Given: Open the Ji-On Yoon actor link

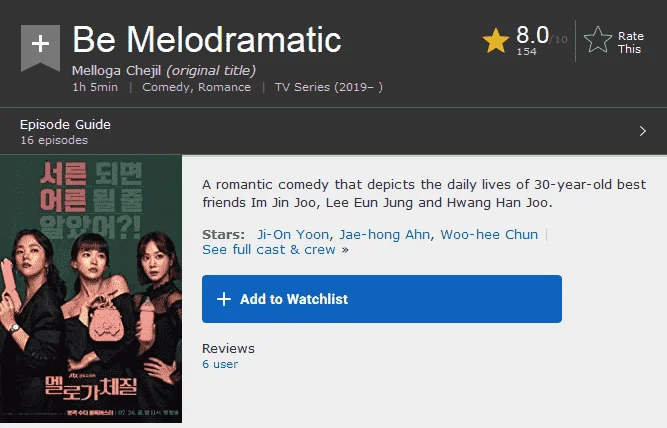Looking at the screenshot, I should [x=293, y=234].
